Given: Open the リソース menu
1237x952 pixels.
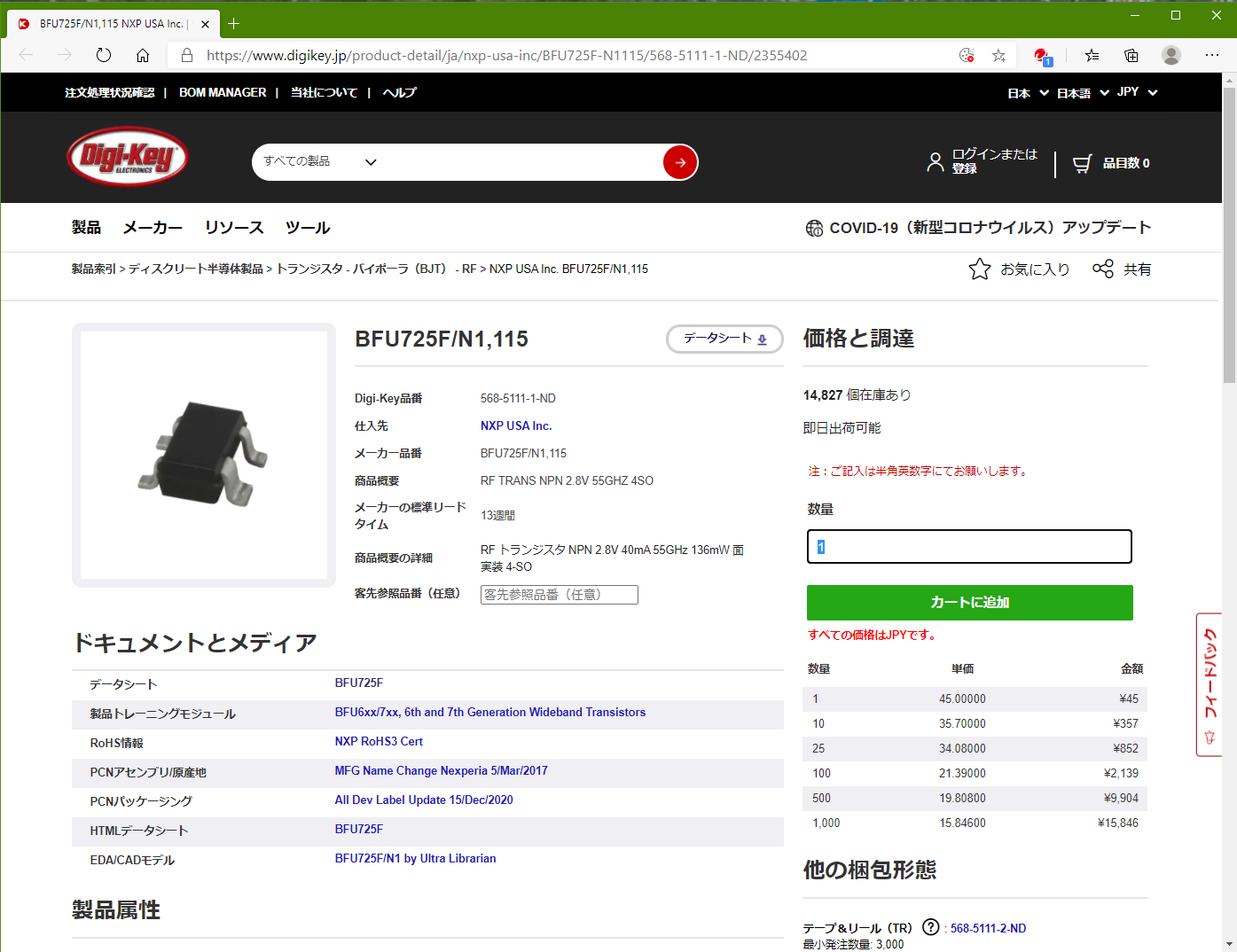Looking at the screenshot, I should point(234,228).
